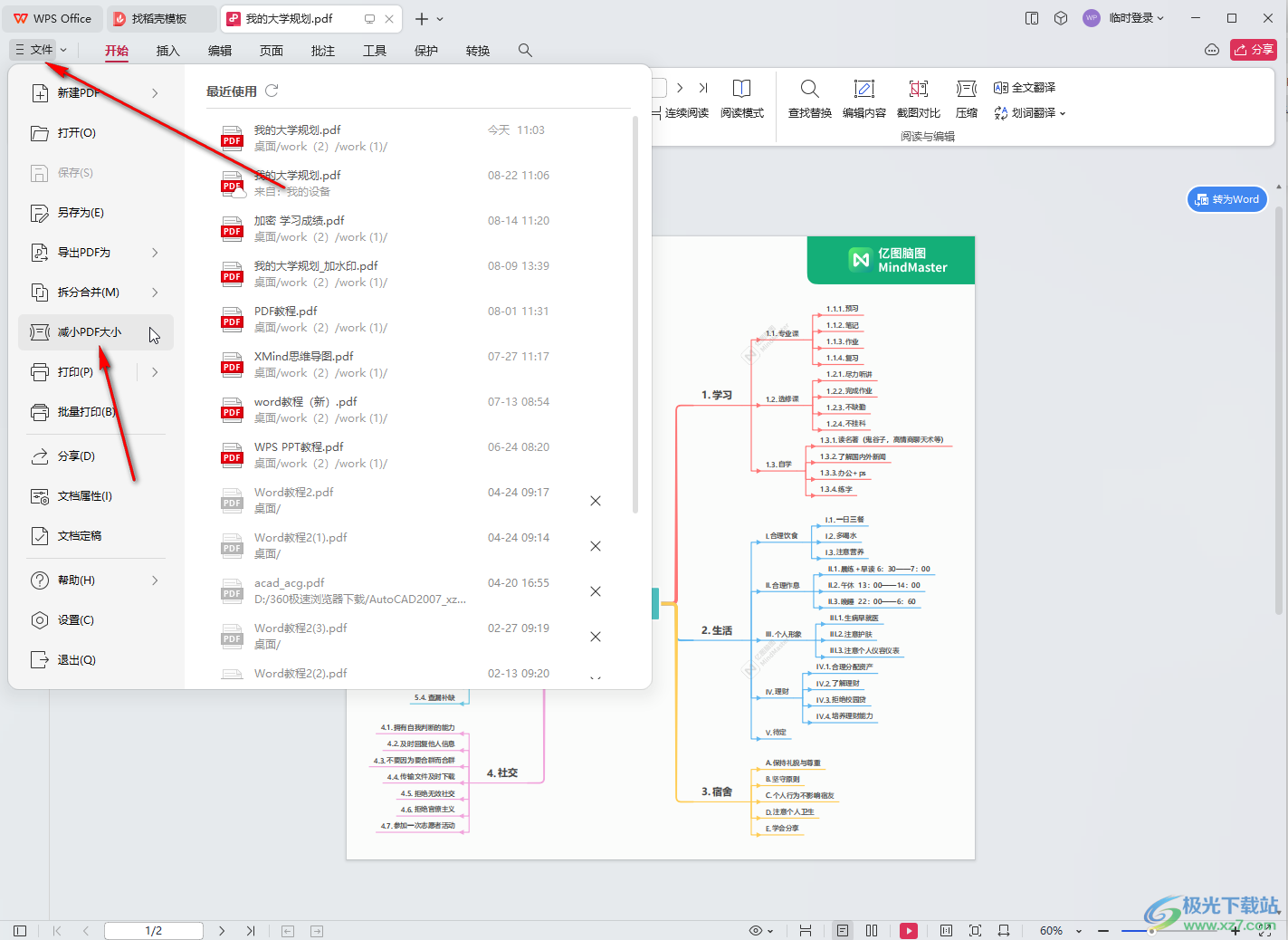
Task: Open recent file WPS PPT教程.pdf
Action: (416, 455)
